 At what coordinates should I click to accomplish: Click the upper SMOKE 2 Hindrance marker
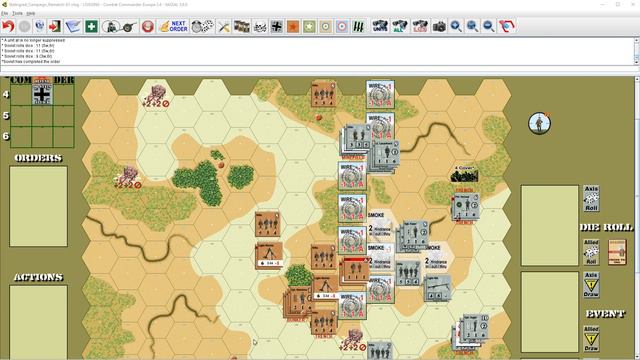click(380, 226)
